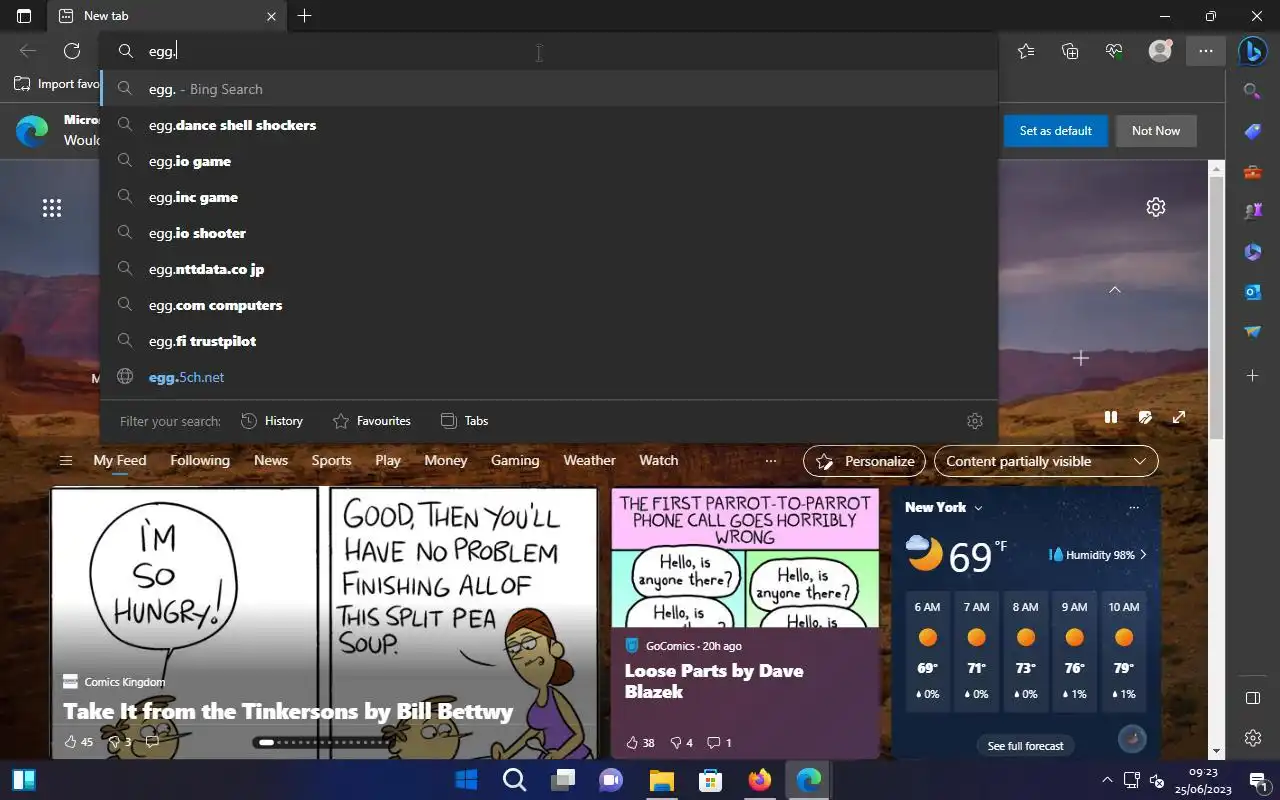The image size is (1280, 800).
Task: Click See full forecast button
Action: pyautogui.click(x=1025, y=746)
